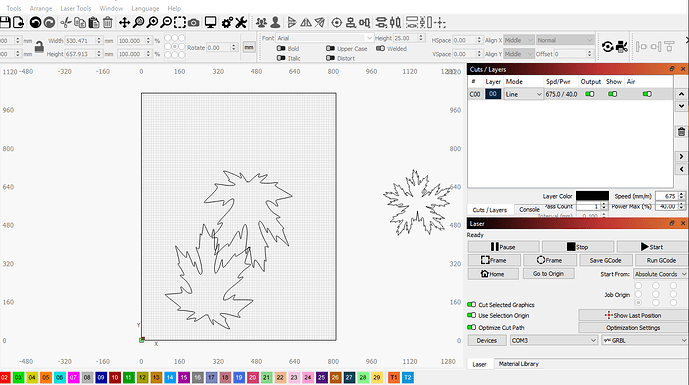
Task: Select the orange 05 palette color swatch
Action: pyautogui.click(x=46, y=378)
